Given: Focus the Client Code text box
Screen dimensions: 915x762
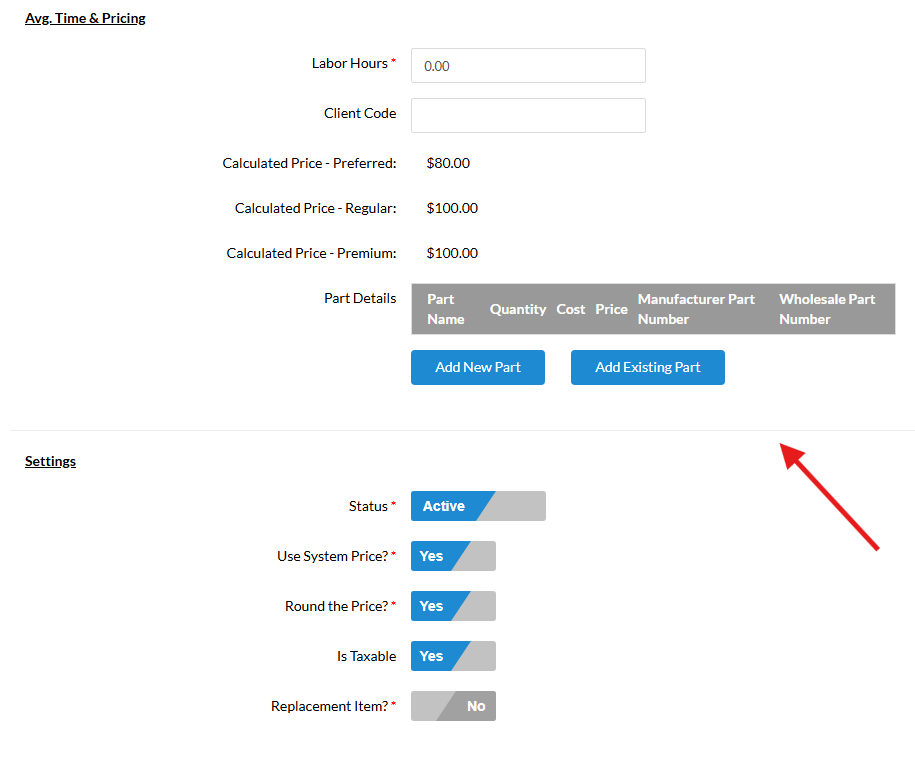Looking at the screenshot, I should 528,115.
